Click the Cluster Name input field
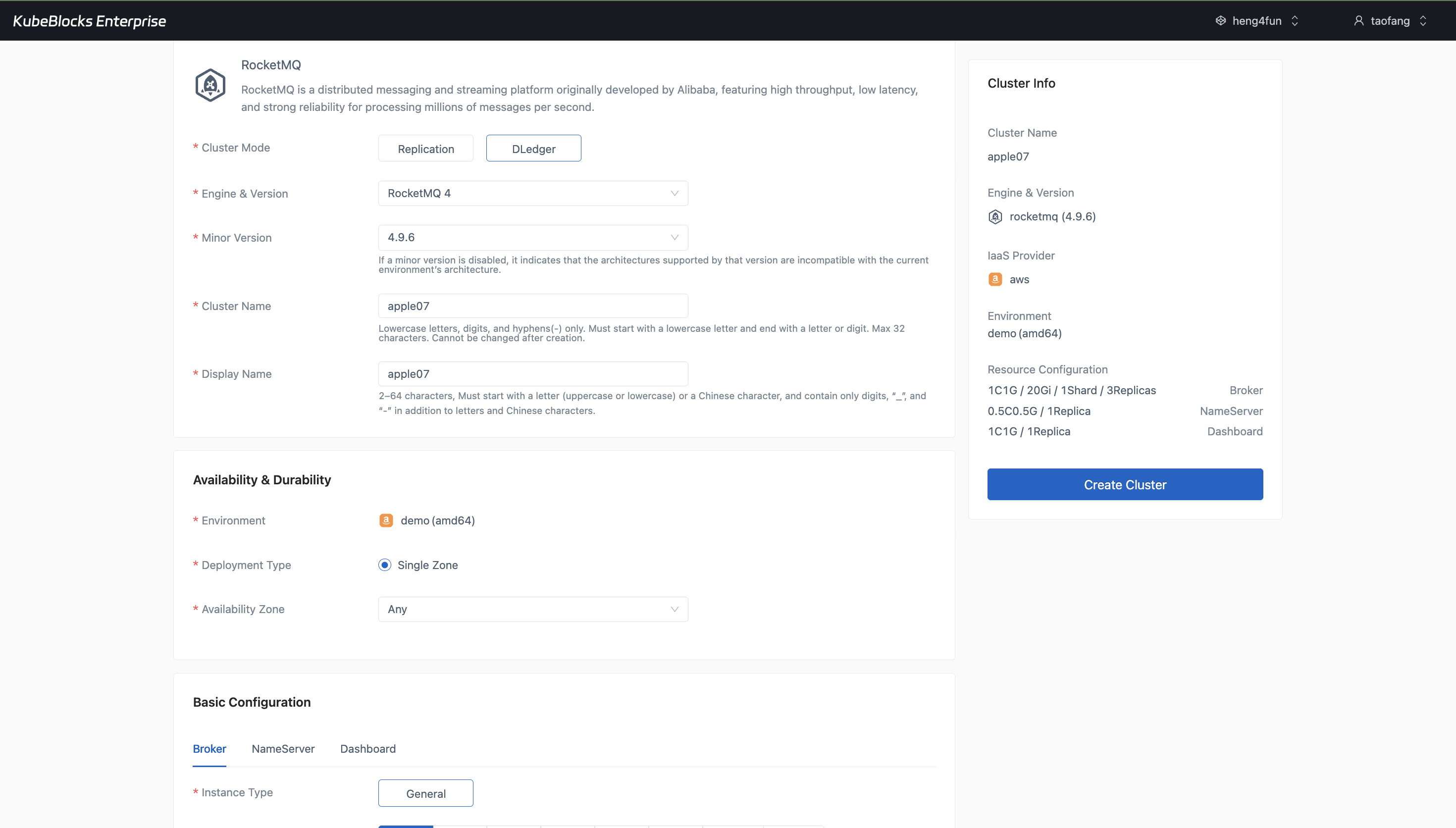 [533, 306]
